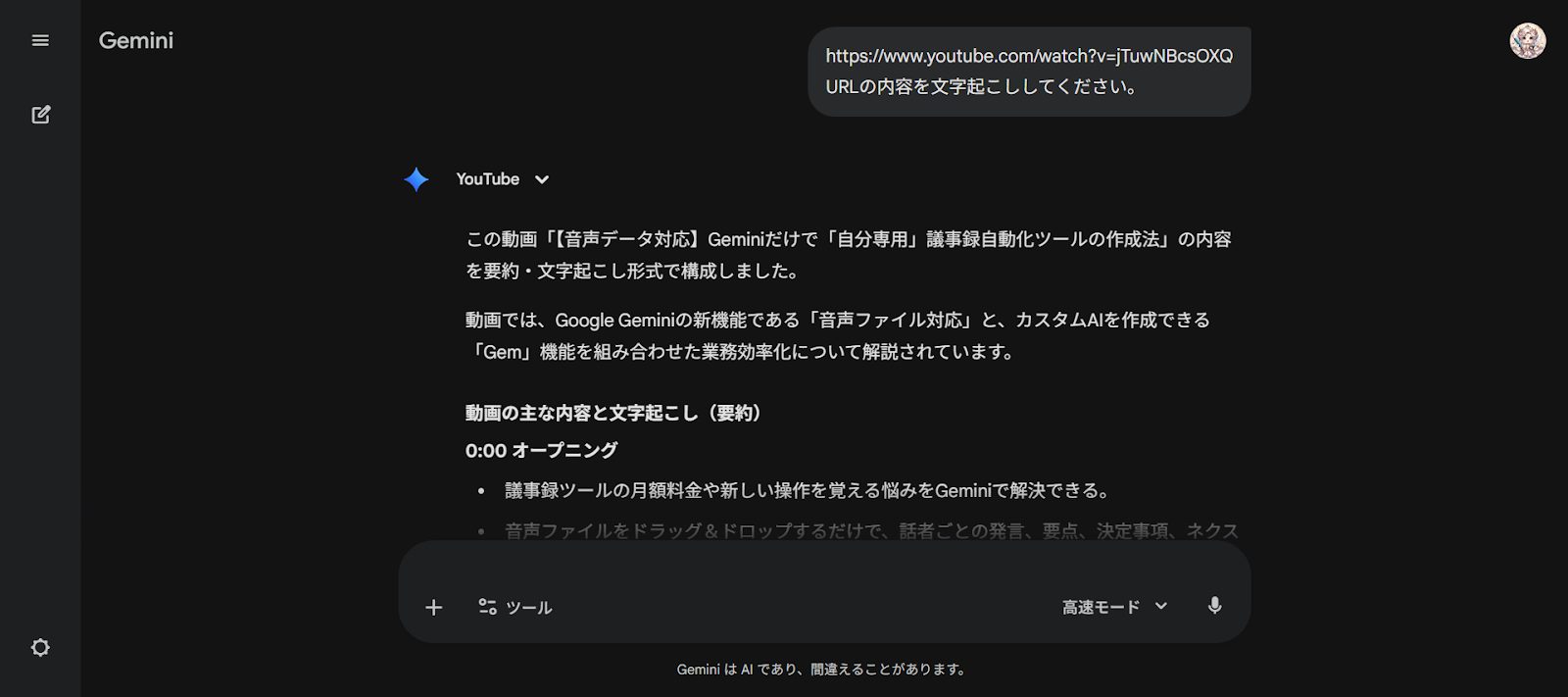Focus the prompt input field
This screenshot has height=697, width=1568.
pos(823,569)
